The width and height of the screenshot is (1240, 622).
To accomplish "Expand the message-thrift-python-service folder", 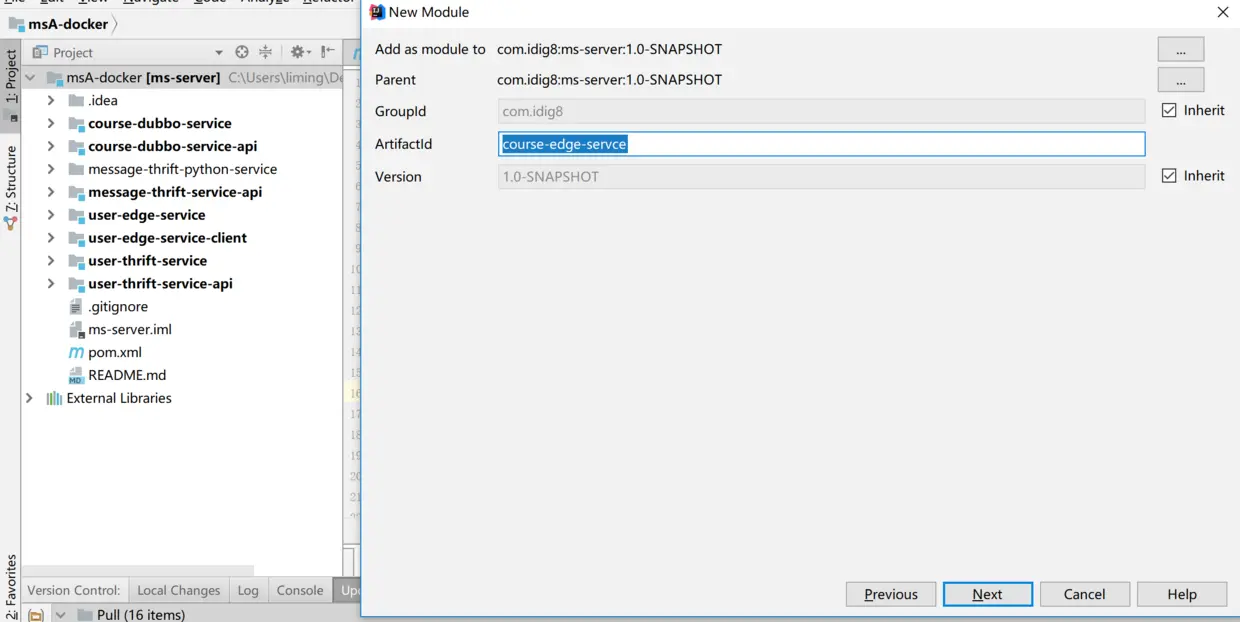I will pos(51,169).
